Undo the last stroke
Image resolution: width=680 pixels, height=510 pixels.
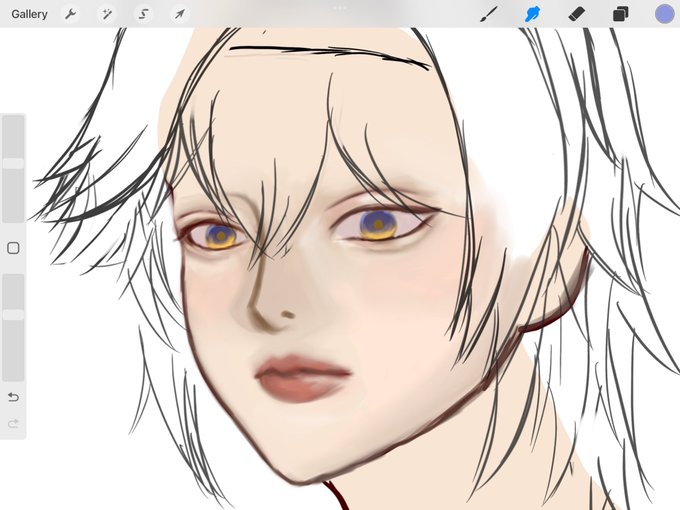point(13,397)
